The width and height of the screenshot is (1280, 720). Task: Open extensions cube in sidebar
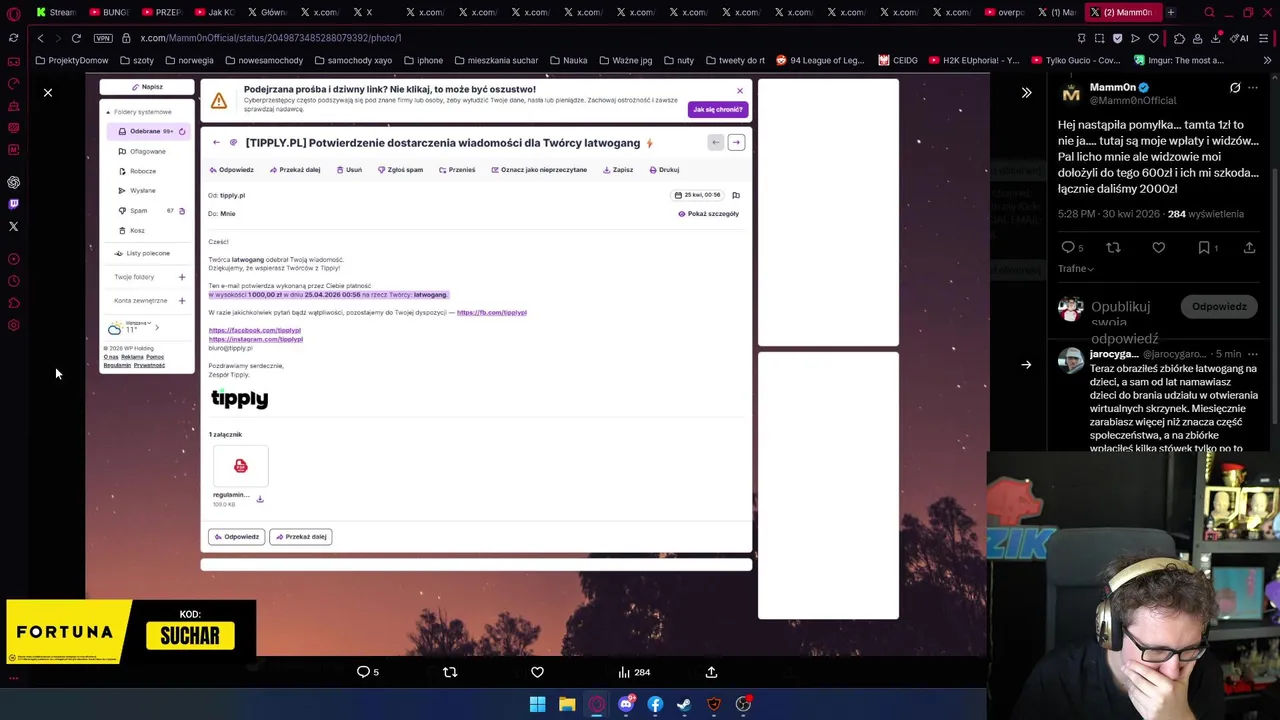point(13,303)
